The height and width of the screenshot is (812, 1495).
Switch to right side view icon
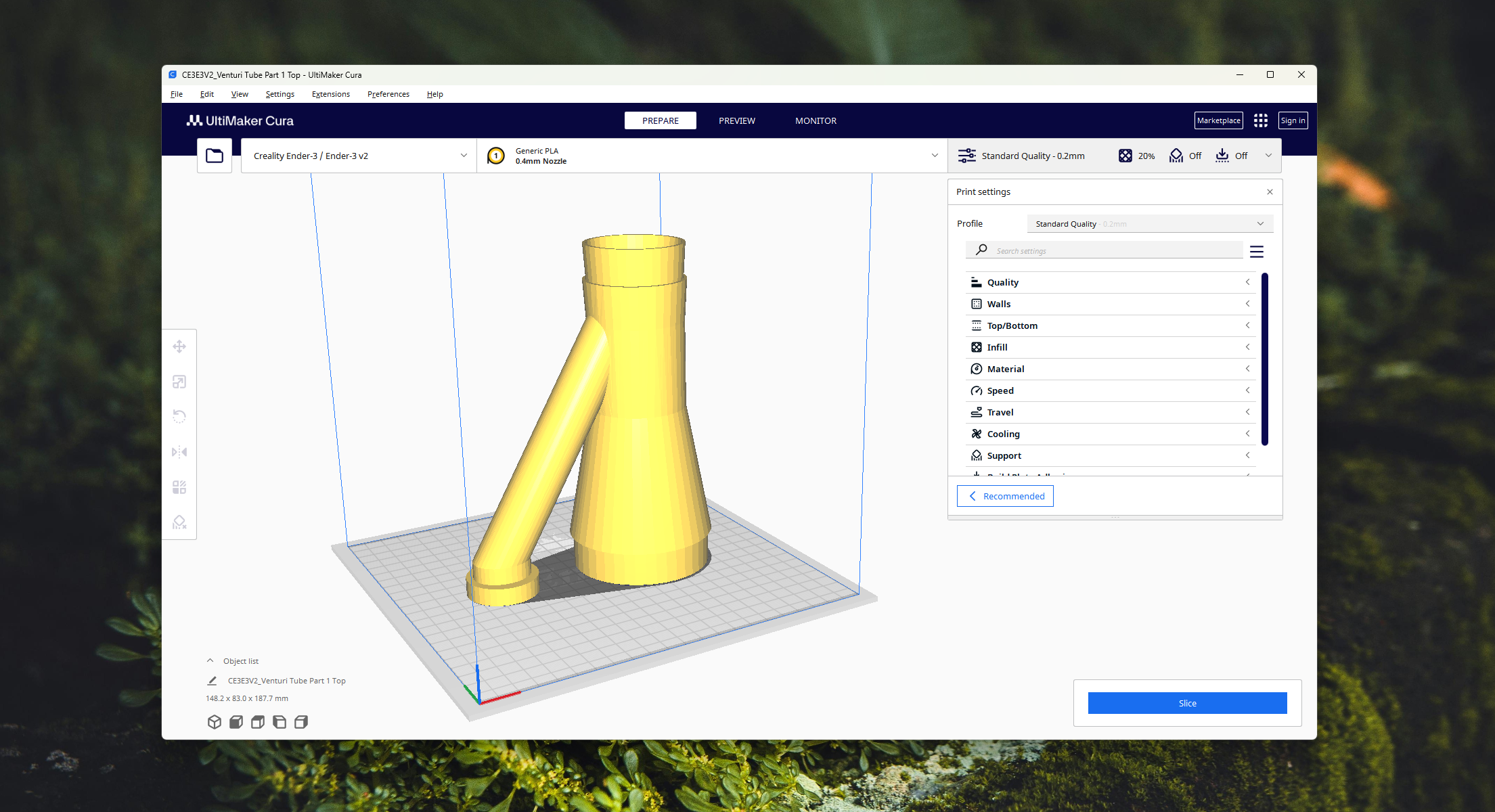(301, 722)
